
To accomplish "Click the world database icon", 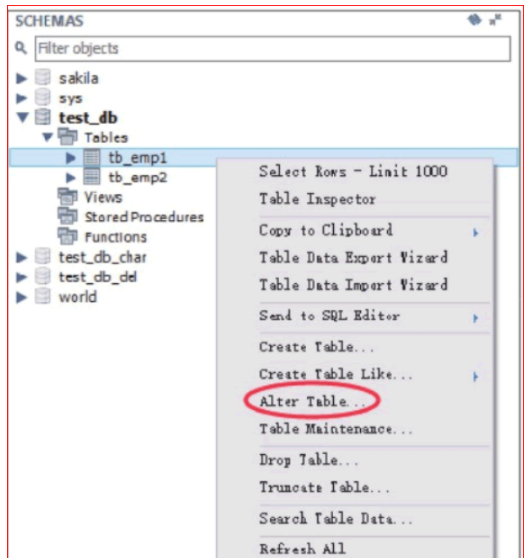I will [x=43, y=296].
